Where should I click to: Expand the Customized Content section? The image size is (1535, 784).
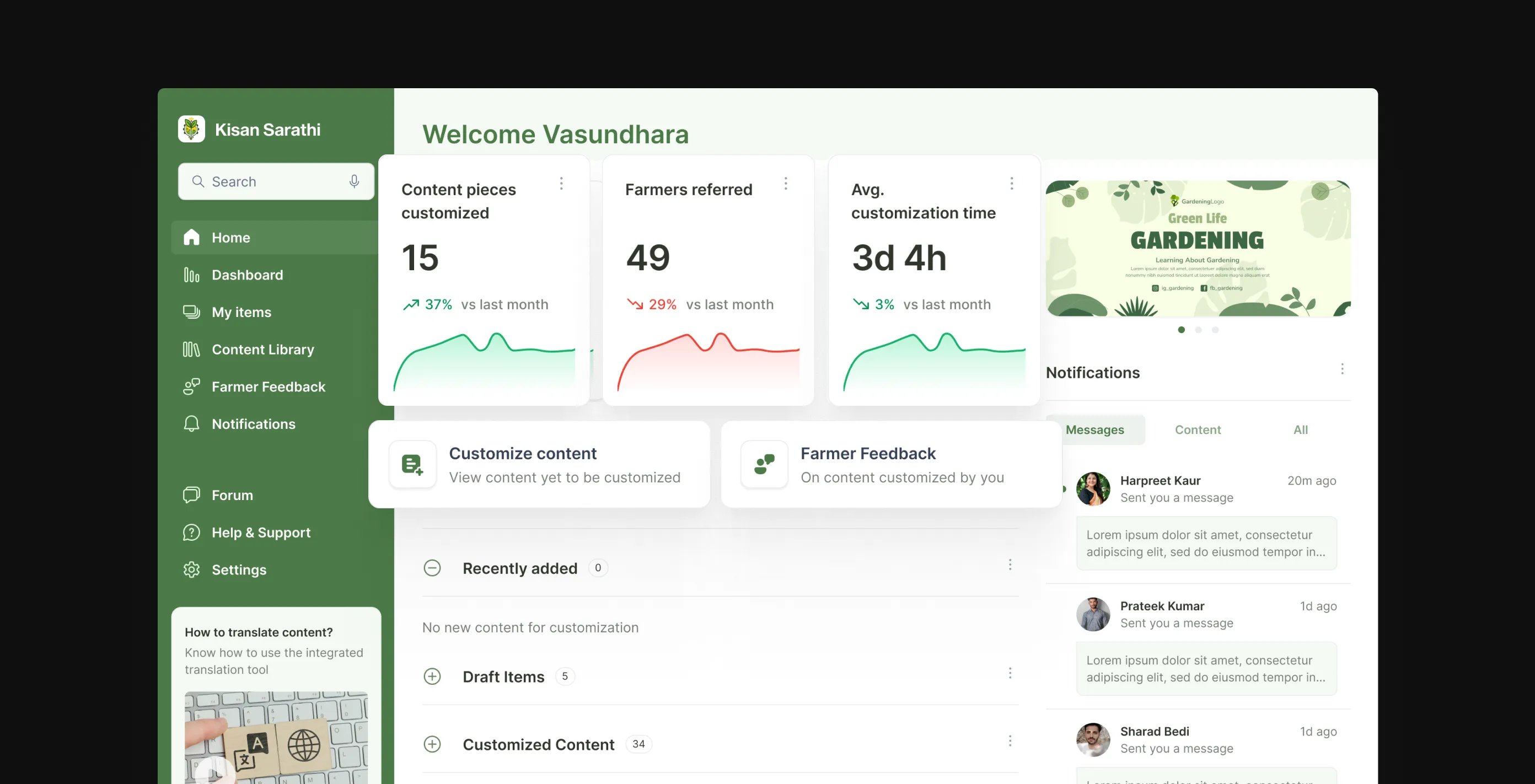click(432, 744)
